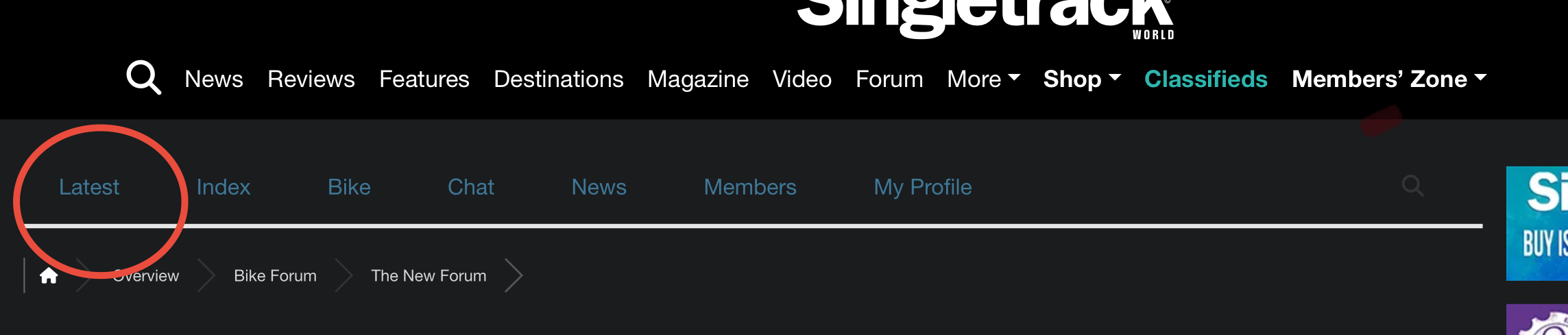Click the Bike Forum breadcrumb link
The image size is (1568, 335).
pyautogui.click(x=275, y=275)
